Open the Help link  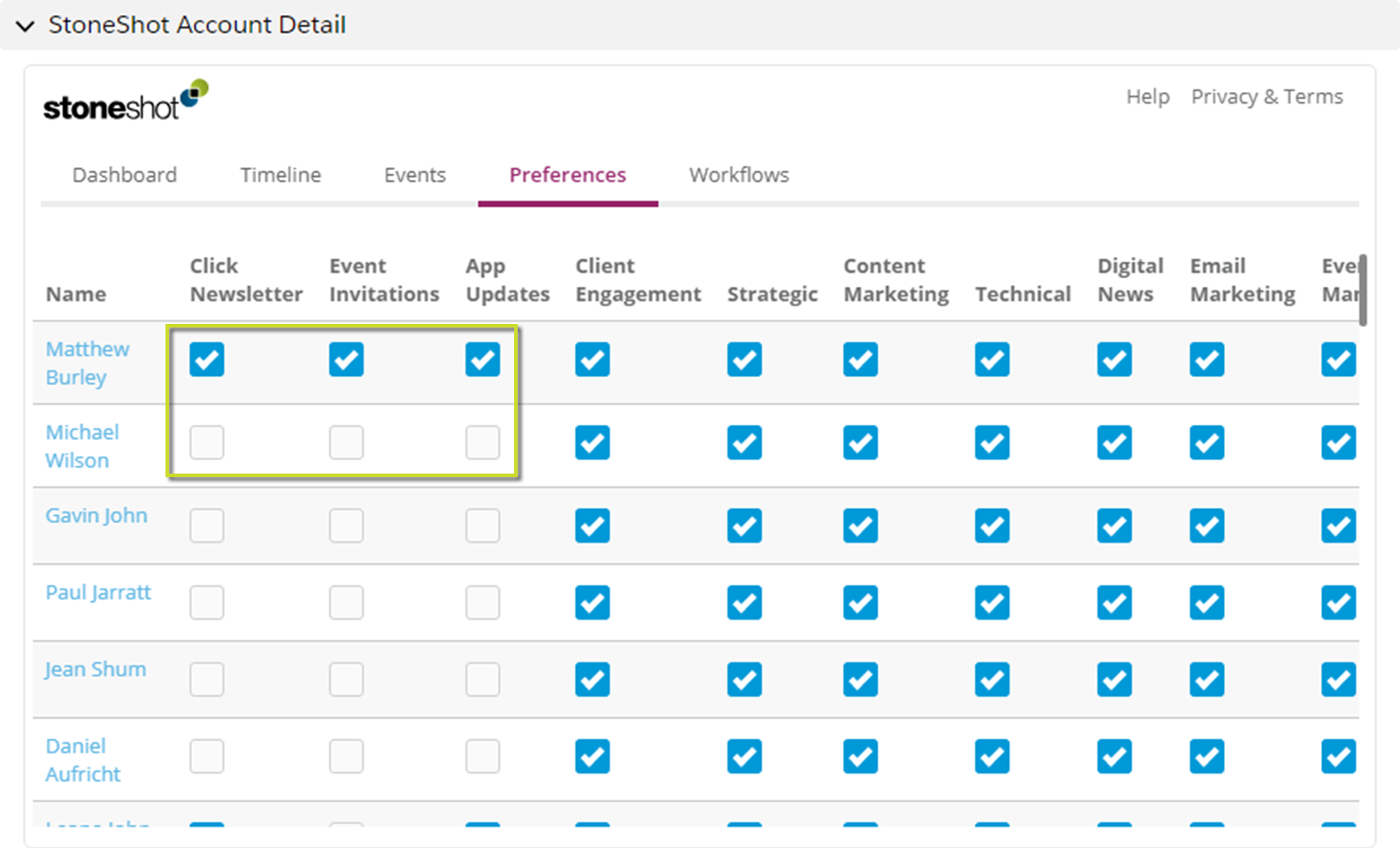coord(1148,96)
